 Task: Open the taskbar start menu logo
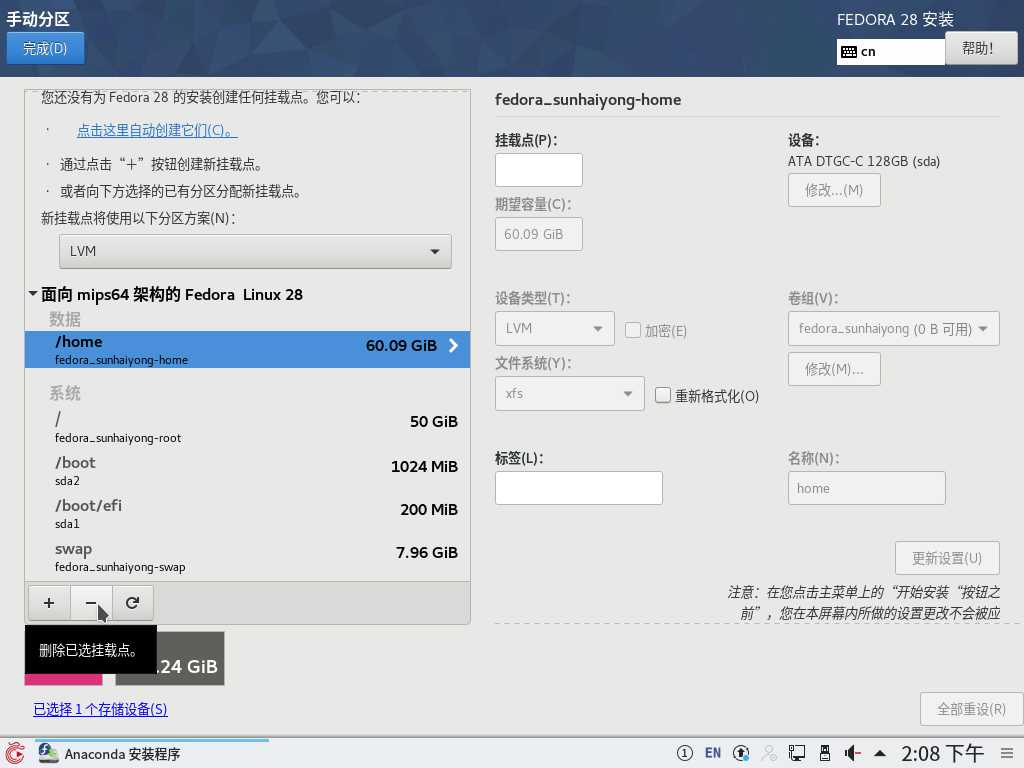pyautogui.click(x=15, y=754)
